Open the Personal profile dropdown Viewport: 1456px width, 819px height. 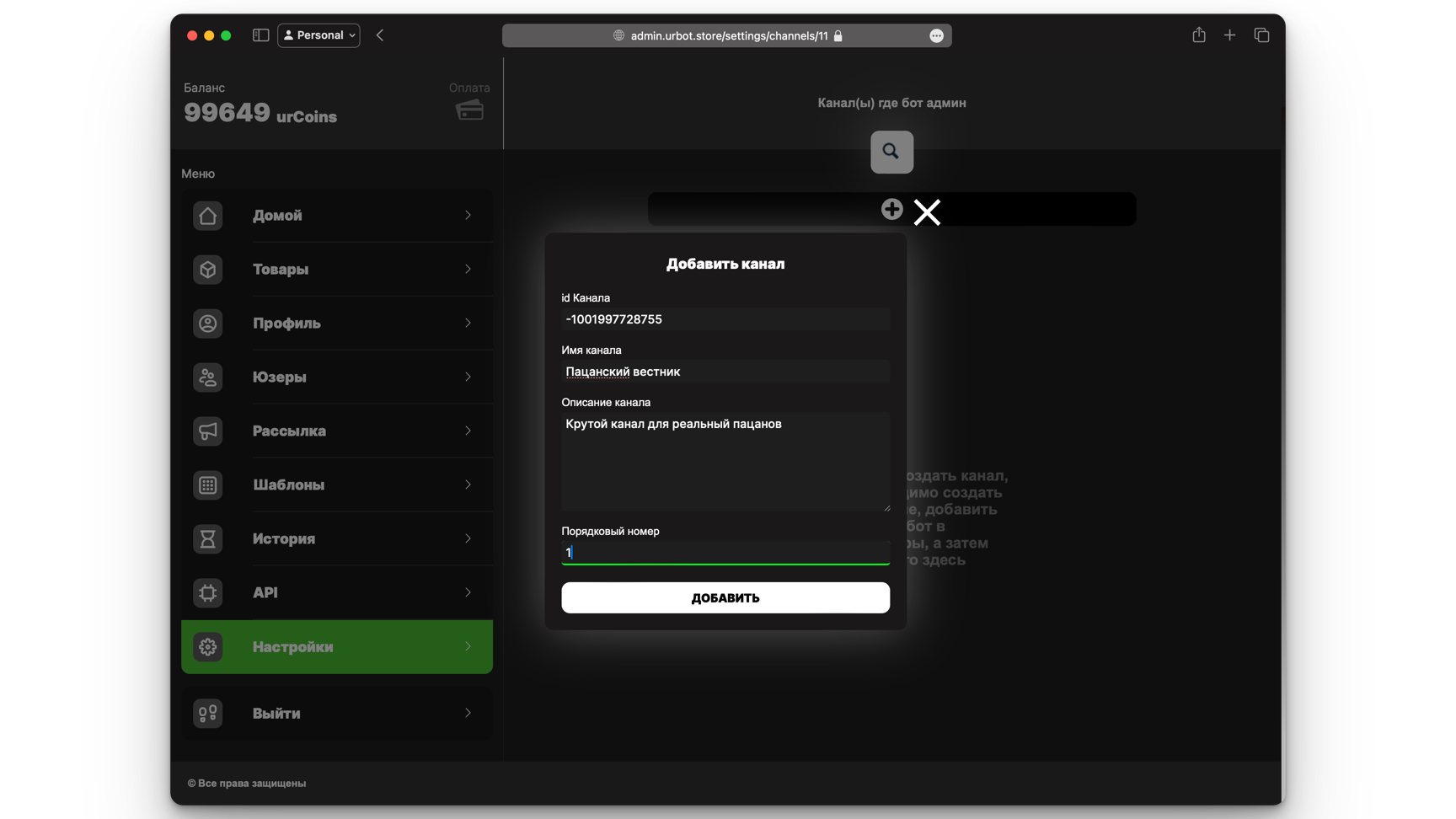coord(318,35)
